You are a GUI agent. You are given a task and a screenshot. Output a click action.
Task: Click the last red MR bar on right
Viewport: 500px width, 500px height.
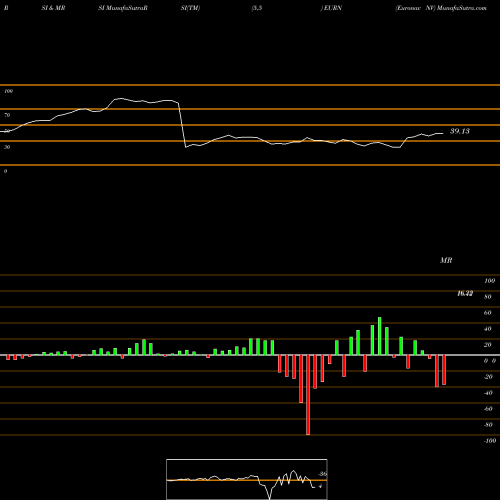click(x=444, y=370)
